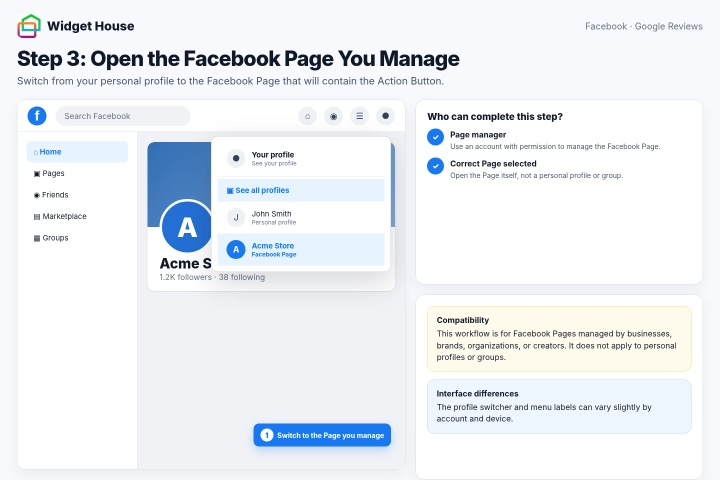The image size is (720, 480).
Task: Open the Facebook - Google Reviews link
Action: click(644, 26)
